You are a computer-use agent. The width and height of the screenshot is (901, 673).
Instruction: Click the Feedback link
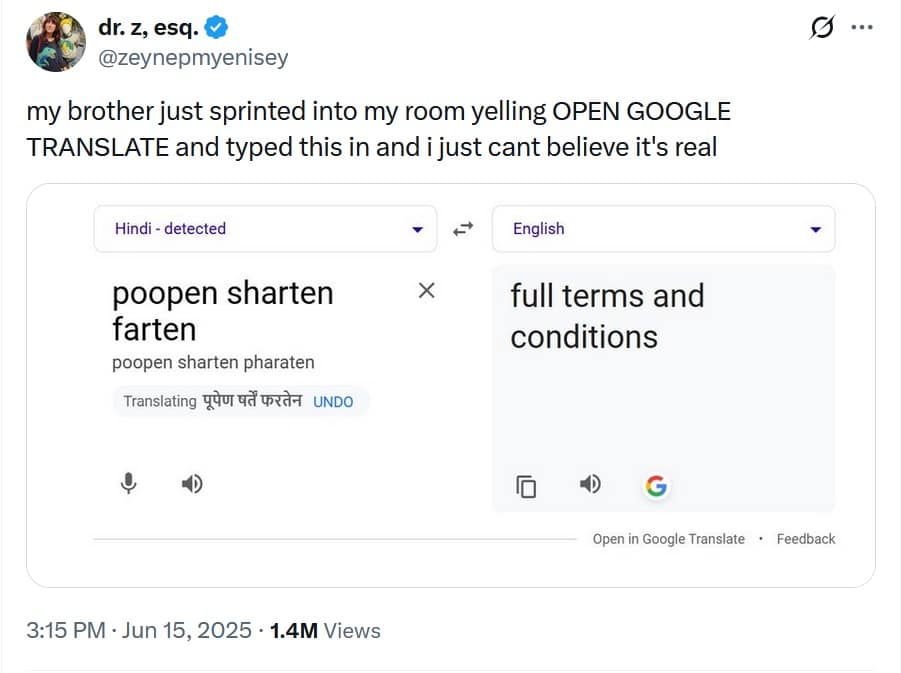click(806, 539)
